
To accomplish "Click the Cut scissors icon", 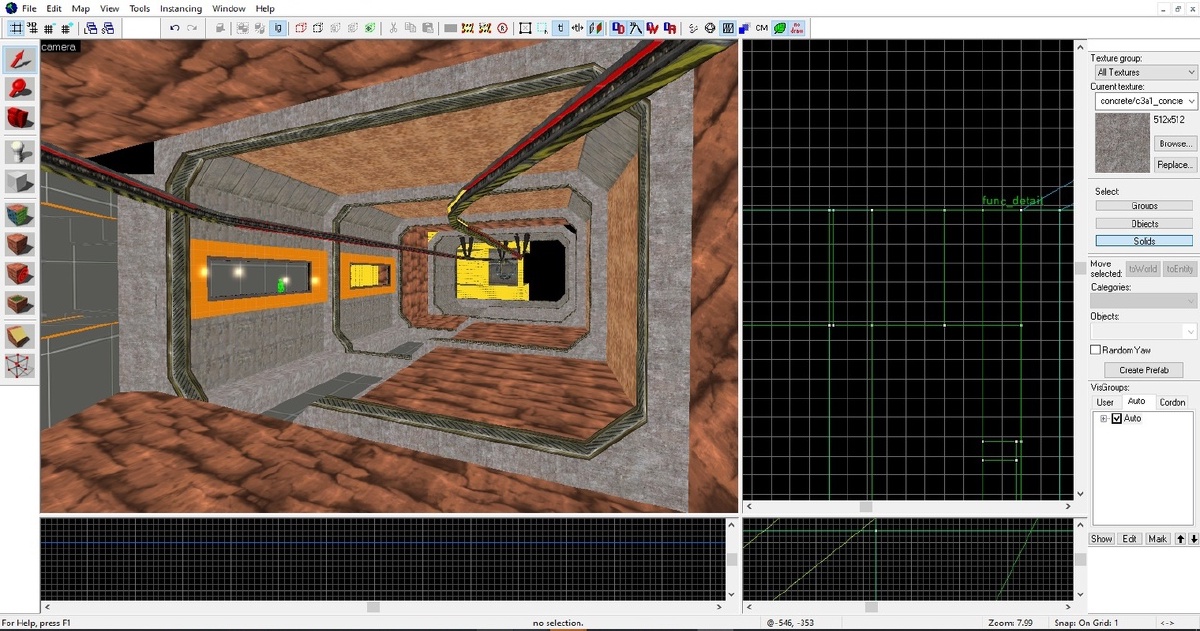I will pos(394,28).
